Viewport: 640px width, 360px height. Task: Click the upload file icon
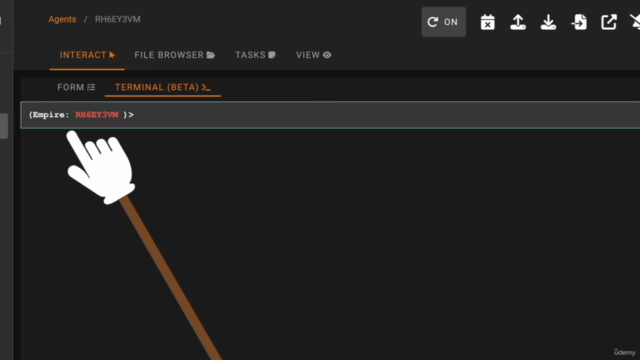click(x=518, y=22)
